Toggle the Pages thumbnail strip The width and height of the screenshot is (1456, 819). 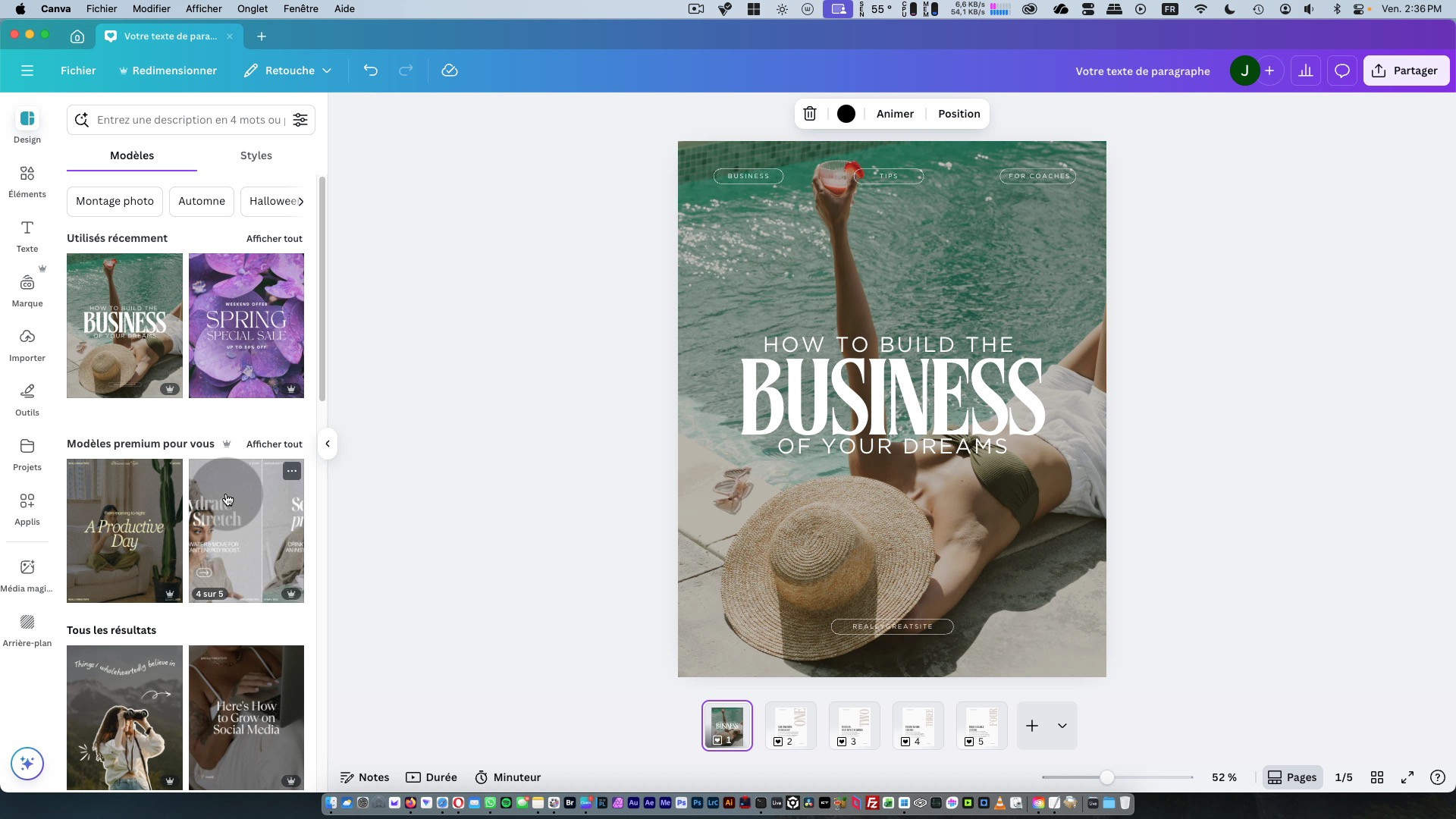(1292, 777)
